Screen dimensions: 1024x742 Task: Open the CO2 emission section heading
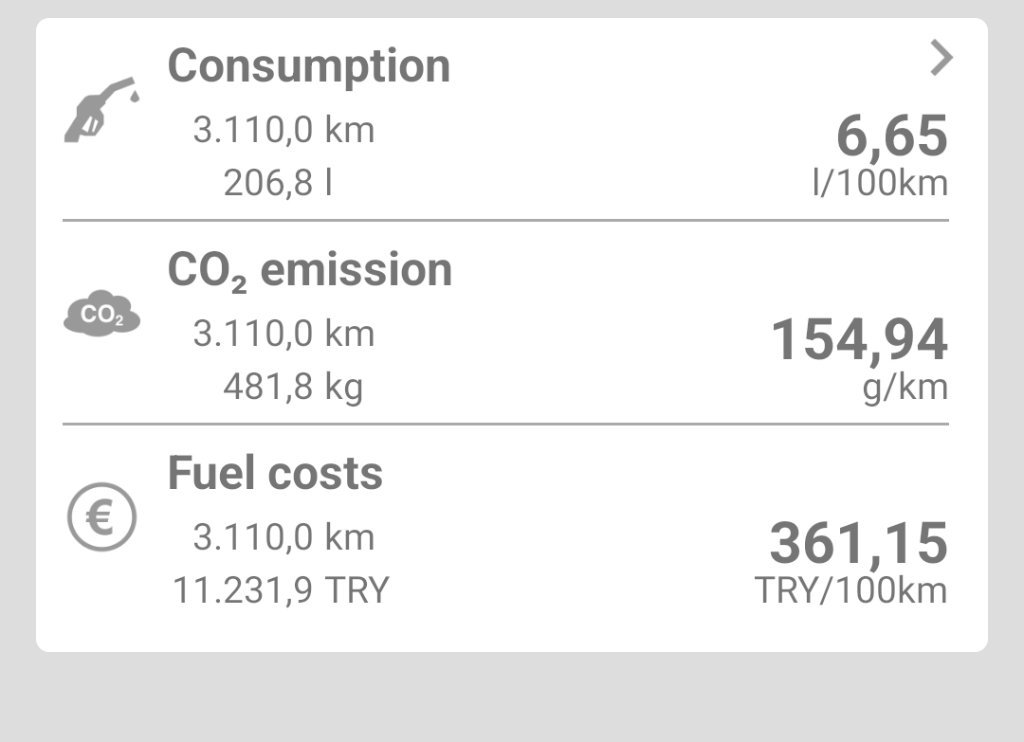[309, 271]
